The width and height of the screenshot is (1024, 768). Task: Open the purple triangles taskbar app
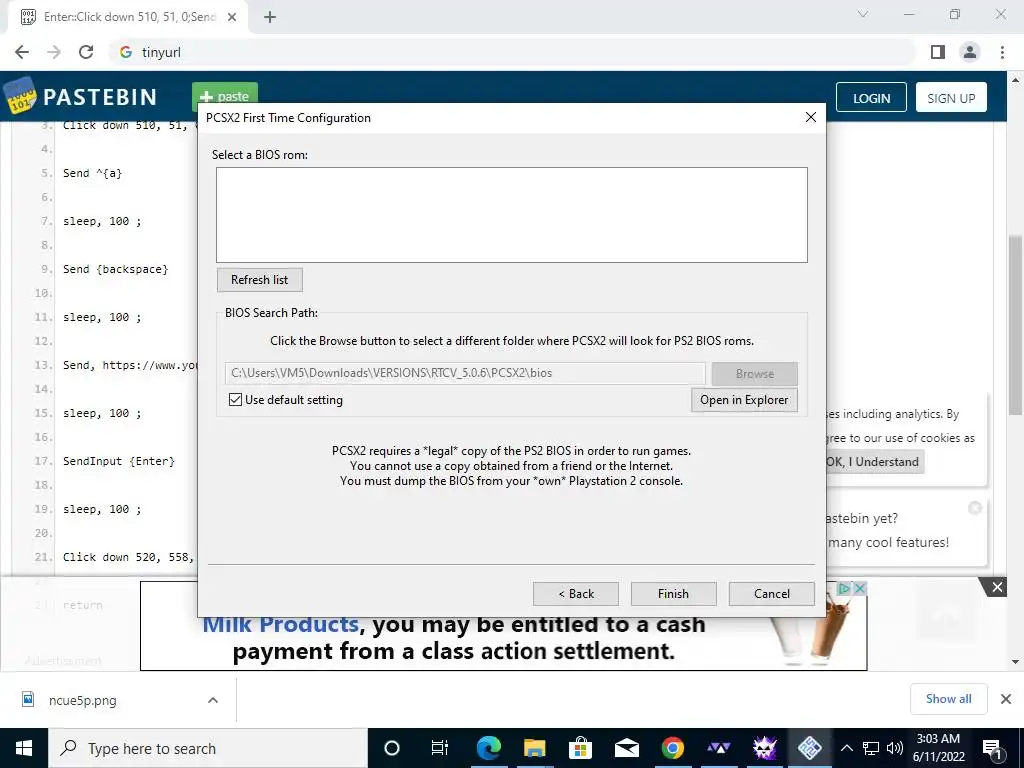(718, 748)
